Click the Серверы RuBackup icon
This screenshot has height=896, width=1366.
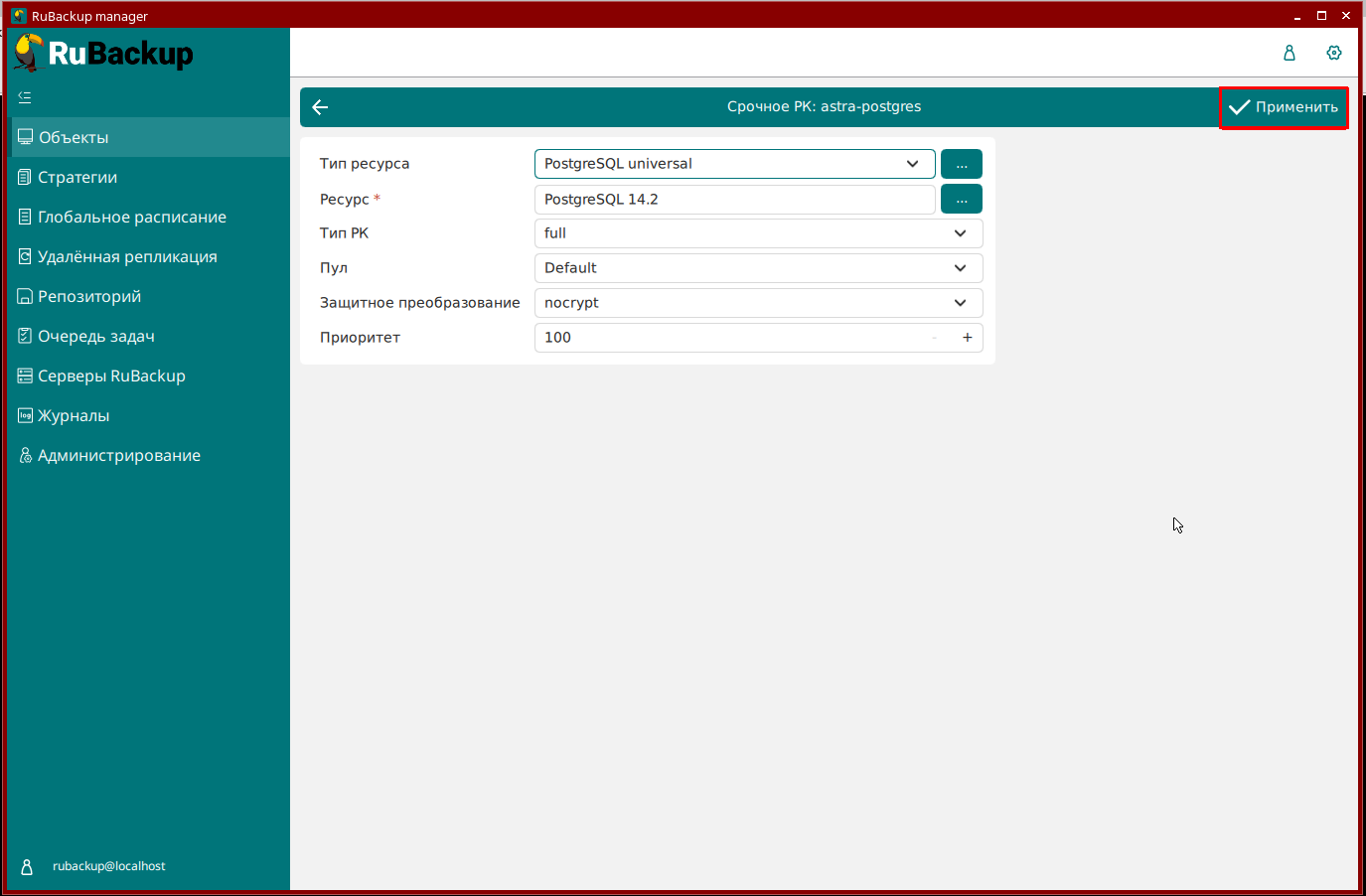coord(25,375)
